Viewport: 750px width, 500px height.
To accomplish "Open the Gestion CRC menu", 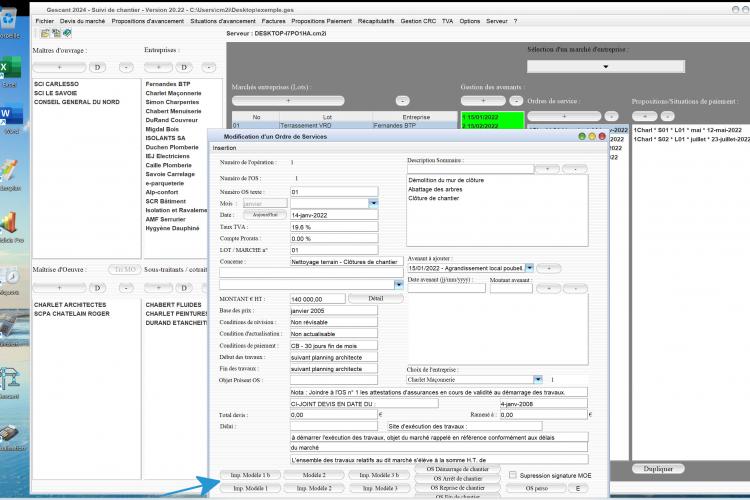I will (x=418, y=21).
